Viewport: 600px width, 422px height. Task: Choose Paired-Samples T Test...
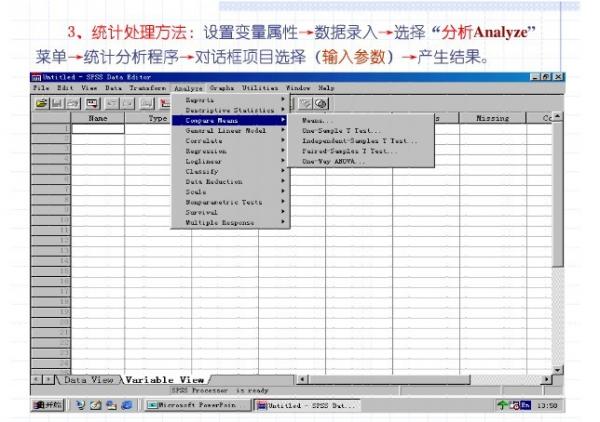click(361, 151)
